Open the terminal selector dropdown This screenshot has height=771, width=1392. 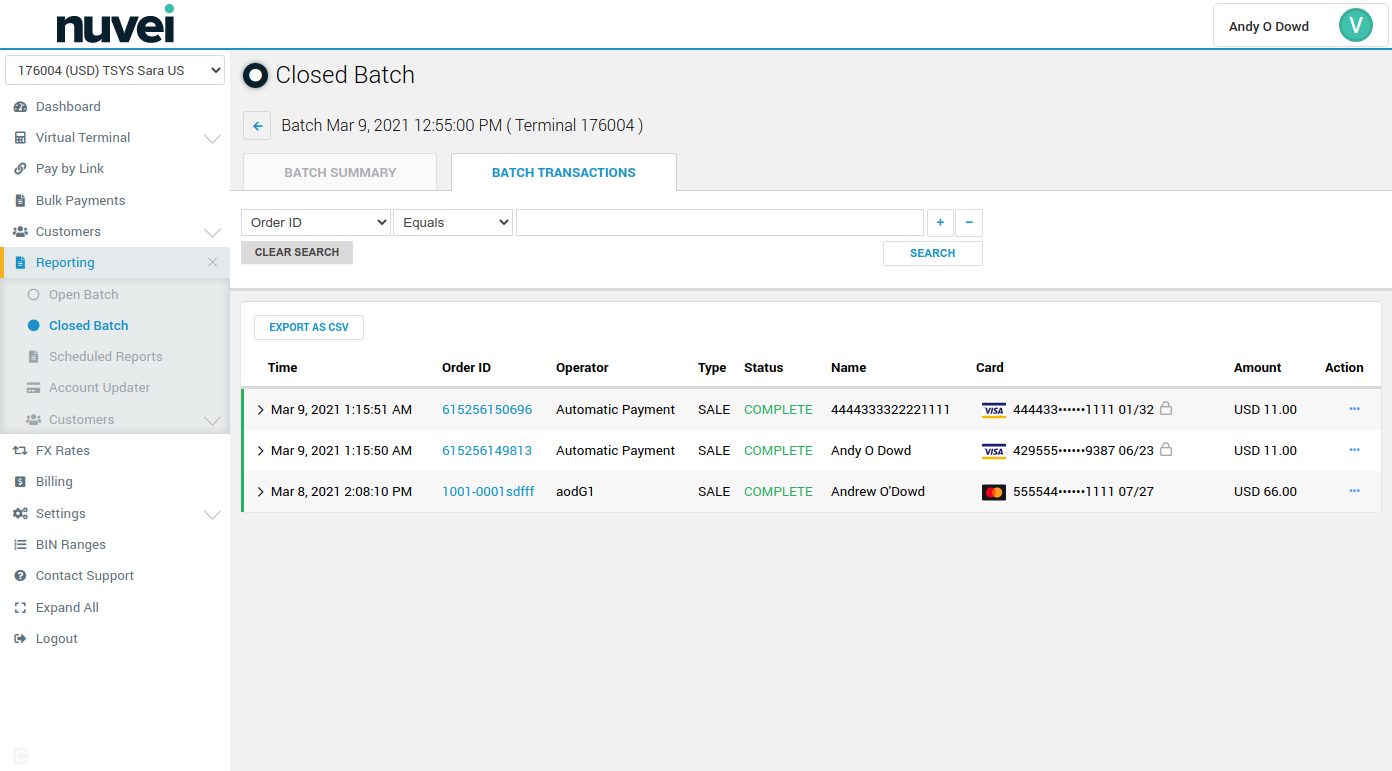[115, 71]
